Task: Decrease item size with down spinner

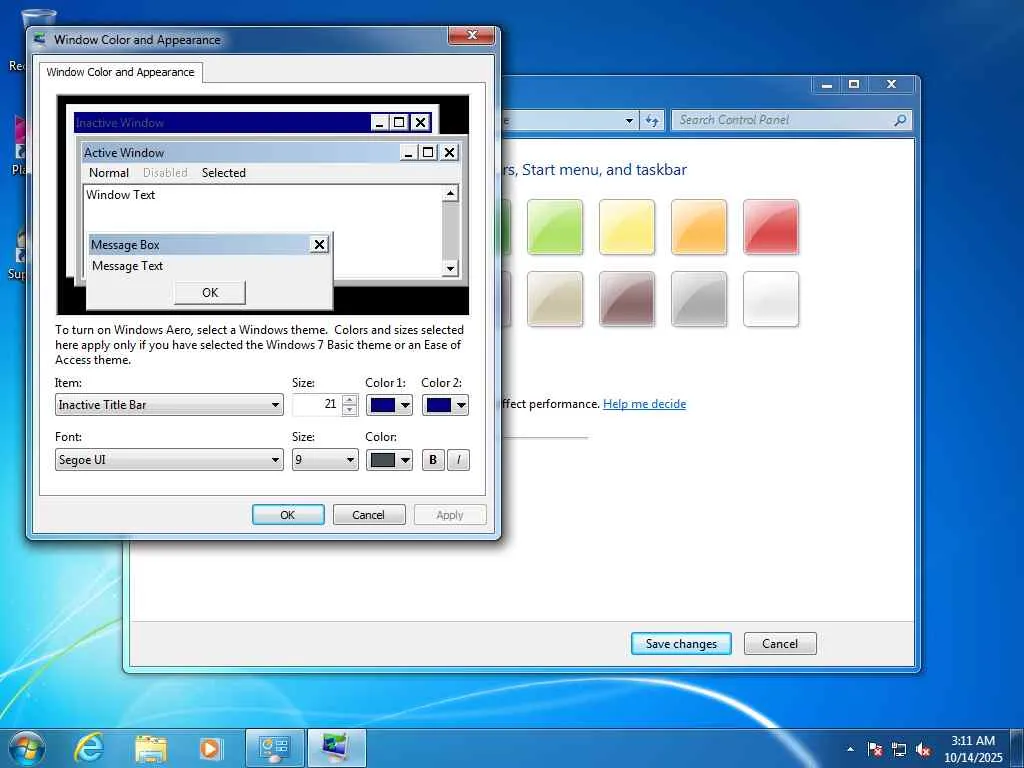Action: pos(350,410)
